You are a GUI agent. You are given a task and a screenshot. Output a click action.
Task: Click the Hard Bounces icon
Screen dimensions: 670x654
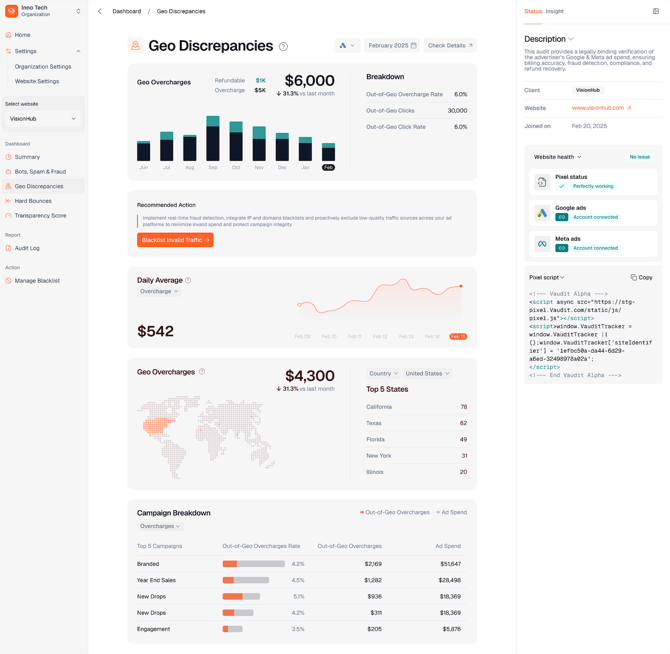[x=8, y=201]
